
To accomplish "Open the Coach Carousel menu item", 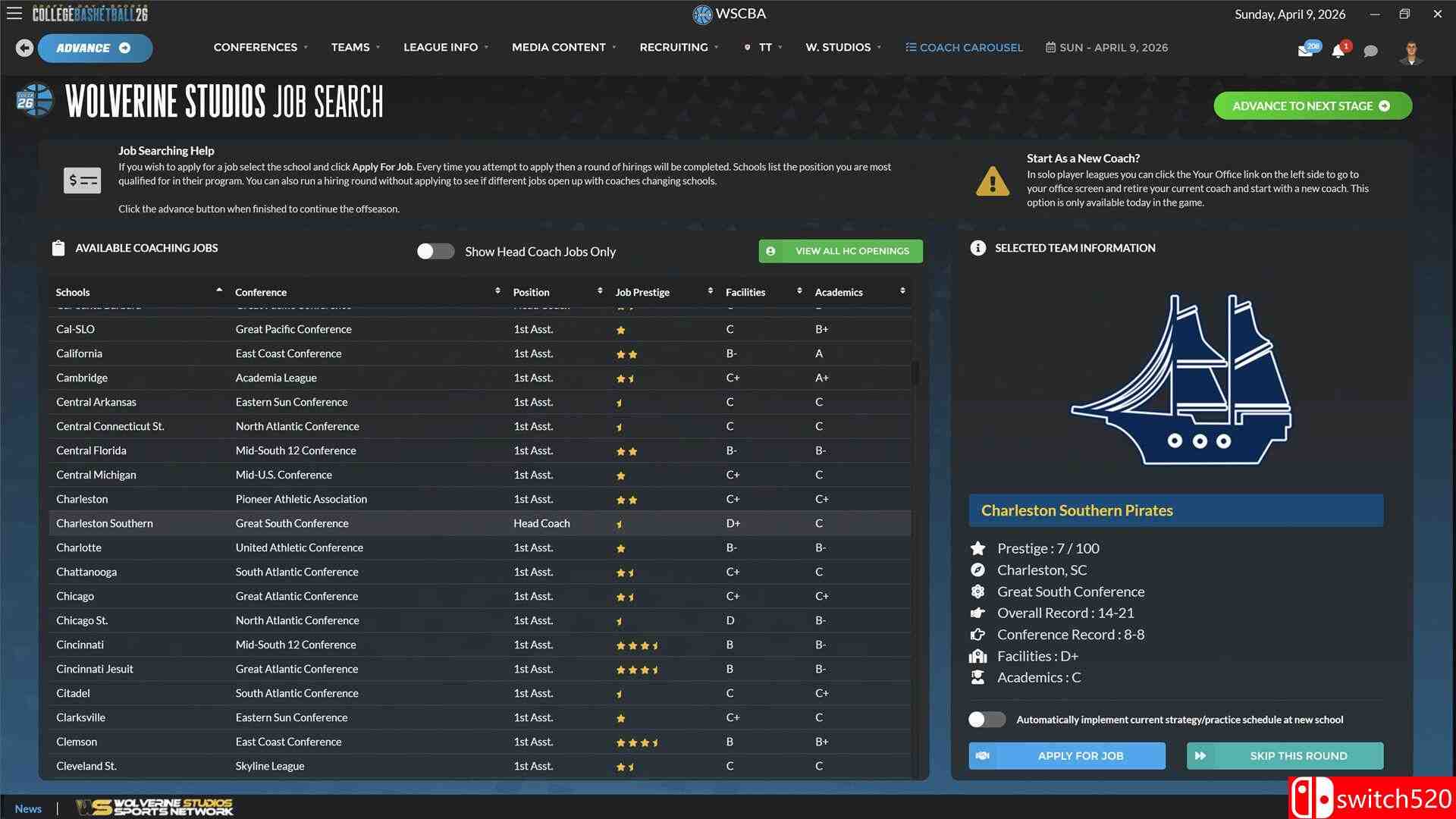I will point(964,47).
